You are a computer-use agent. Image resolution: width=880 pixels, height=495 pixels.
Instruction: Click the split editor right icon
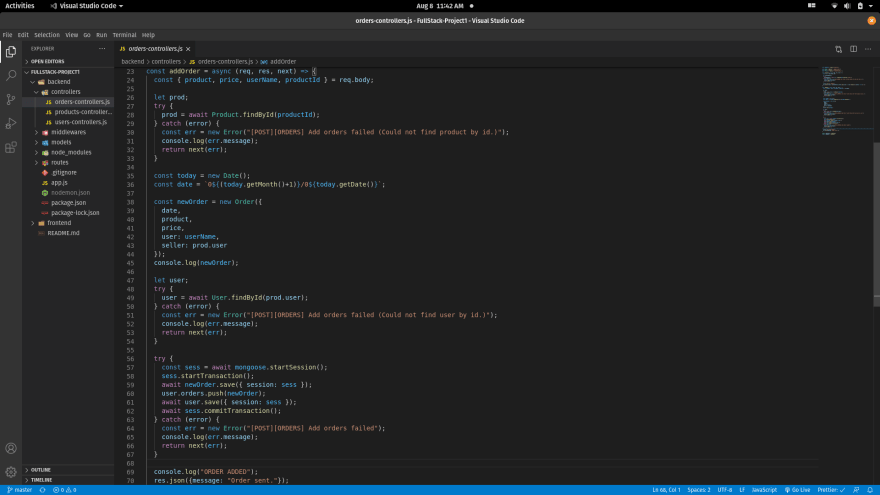pos(853,49)
